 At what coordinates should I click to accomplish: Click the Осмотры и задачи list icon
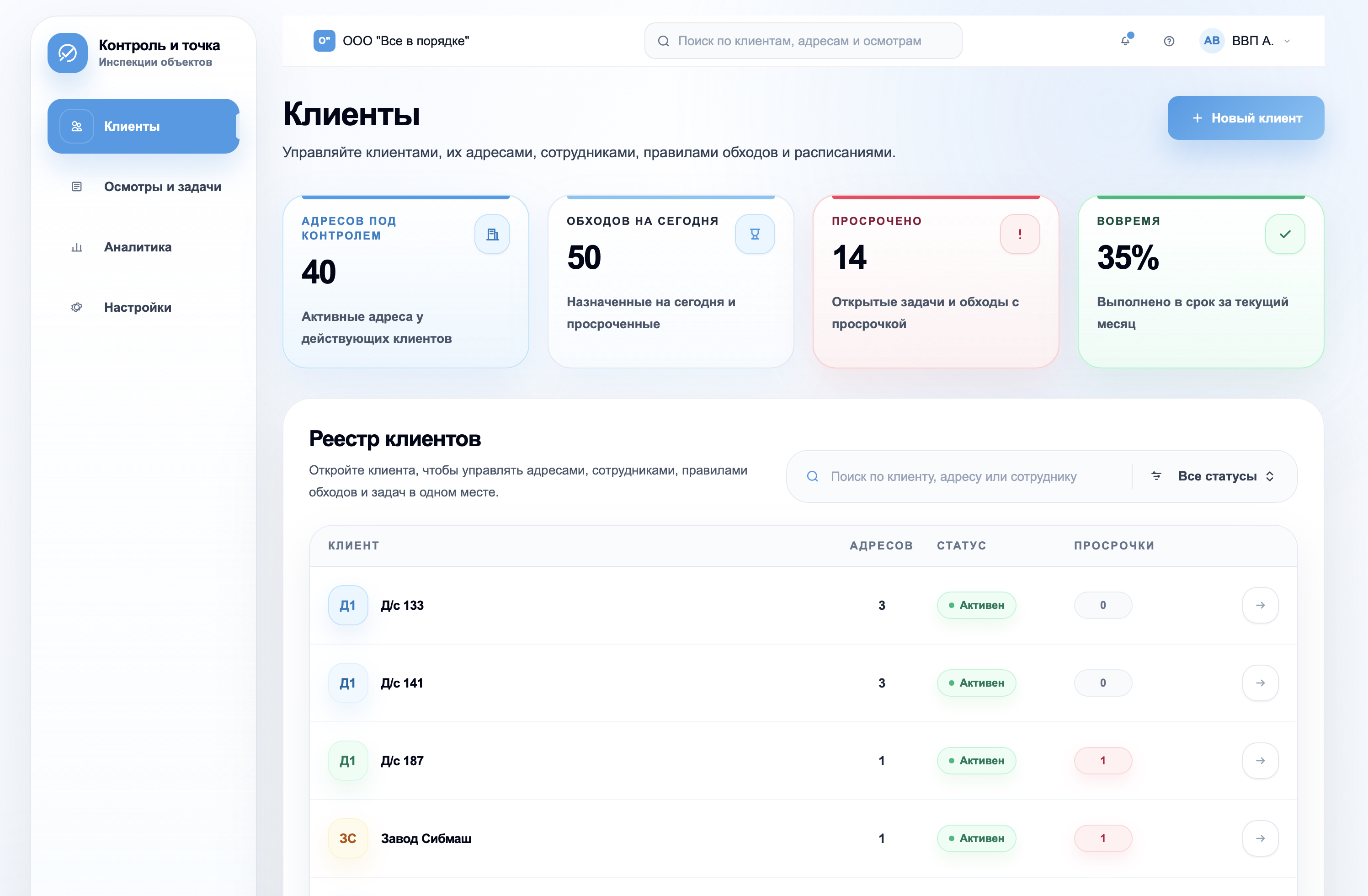(76, 187)
